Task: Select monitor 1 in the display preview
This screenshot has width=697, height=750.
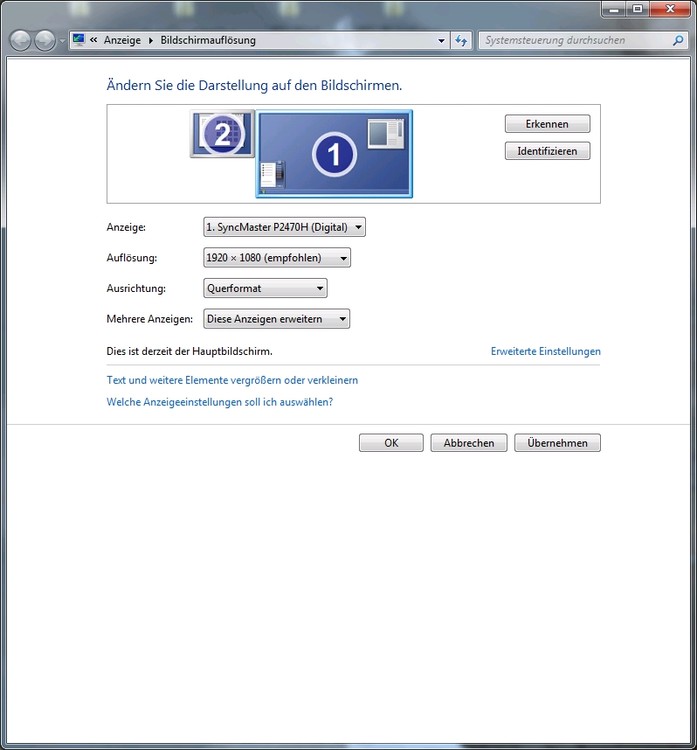Action: [x=334, y=154]
